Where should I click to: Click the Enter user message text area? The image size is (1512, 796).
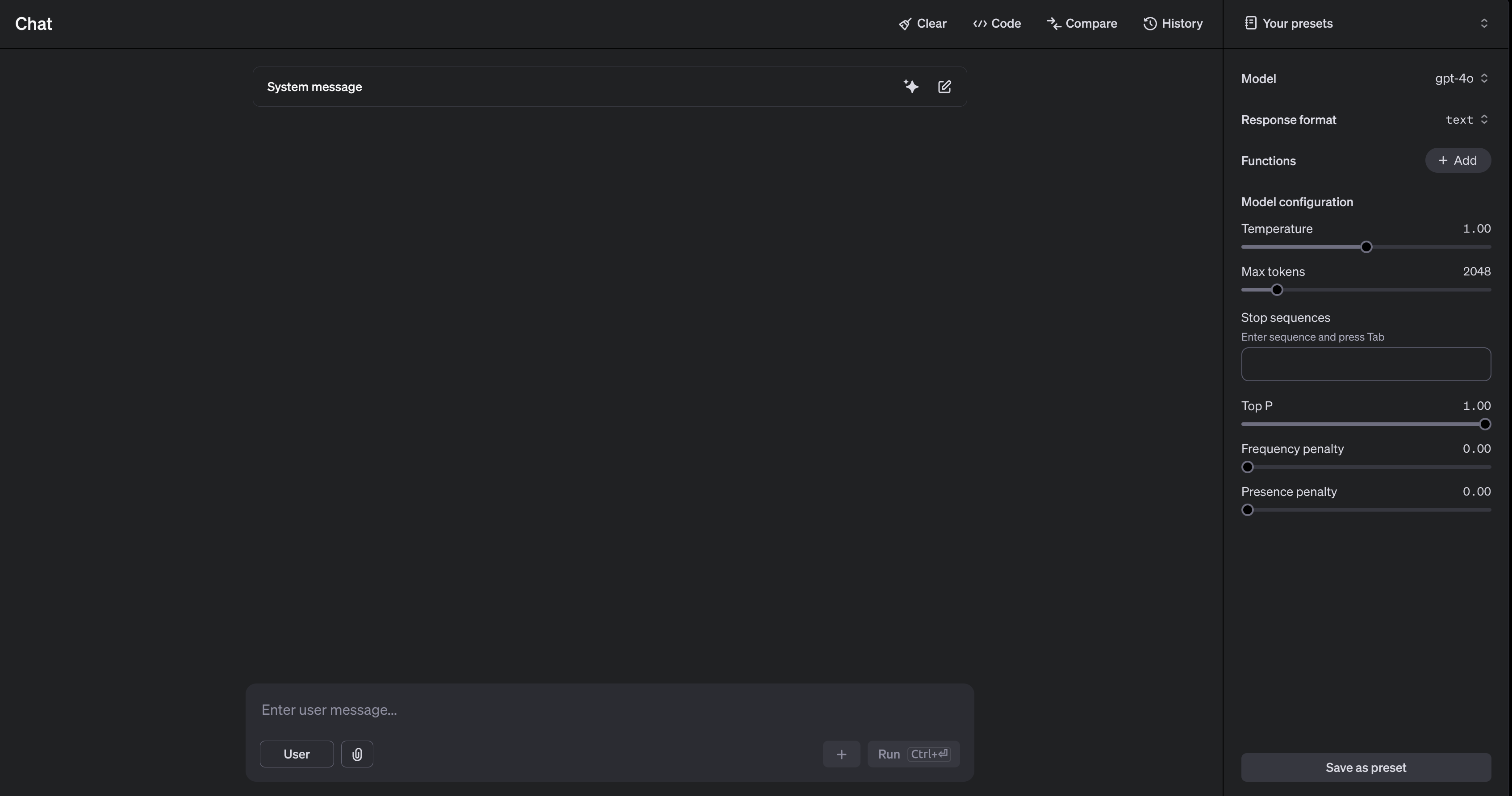tap(609, 710)
